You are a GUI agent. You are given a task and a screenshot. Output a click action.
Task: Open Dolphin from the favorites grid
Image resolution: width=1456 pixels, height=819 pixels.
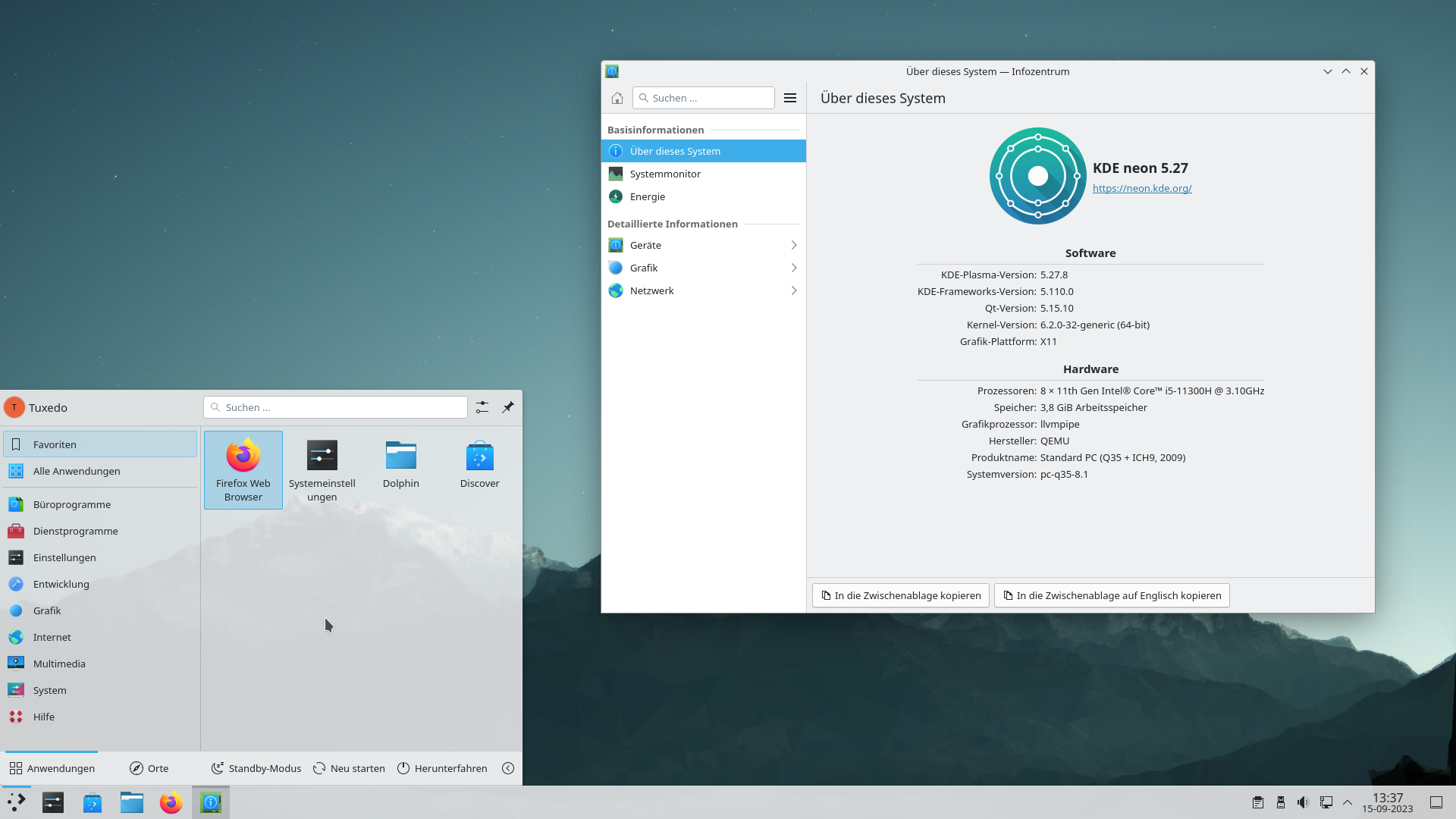coord(400,465)
